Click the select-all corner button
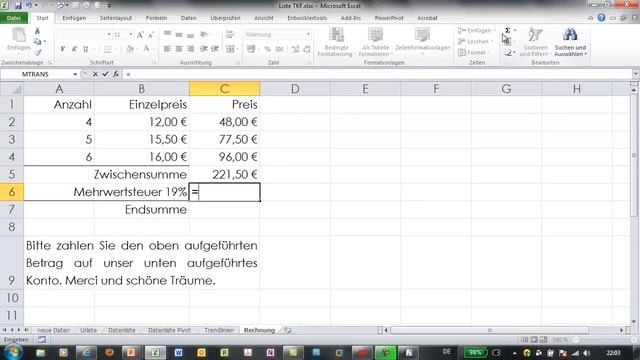The height and width of the screenshot is (360, 640). coord(11,89)
